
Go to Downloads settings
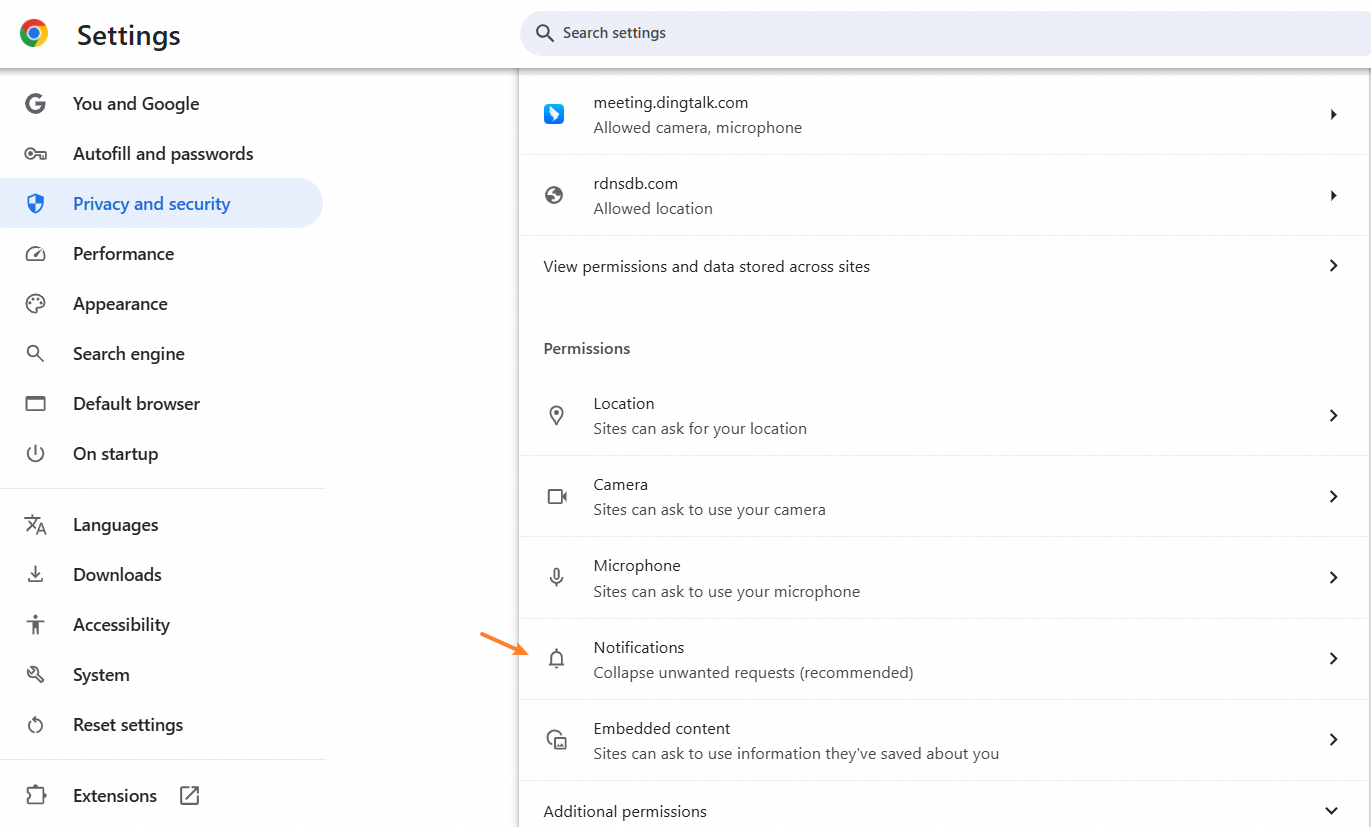pos(117,575)
